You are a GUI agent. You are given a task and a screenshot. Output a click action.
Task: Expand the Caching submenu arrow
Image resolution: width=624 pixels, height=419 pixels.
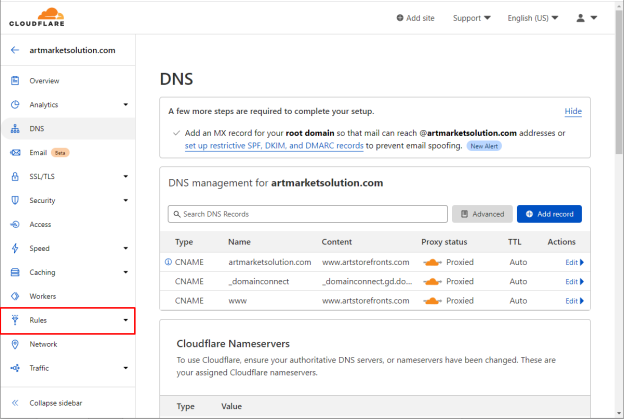(x=126, y=272)
